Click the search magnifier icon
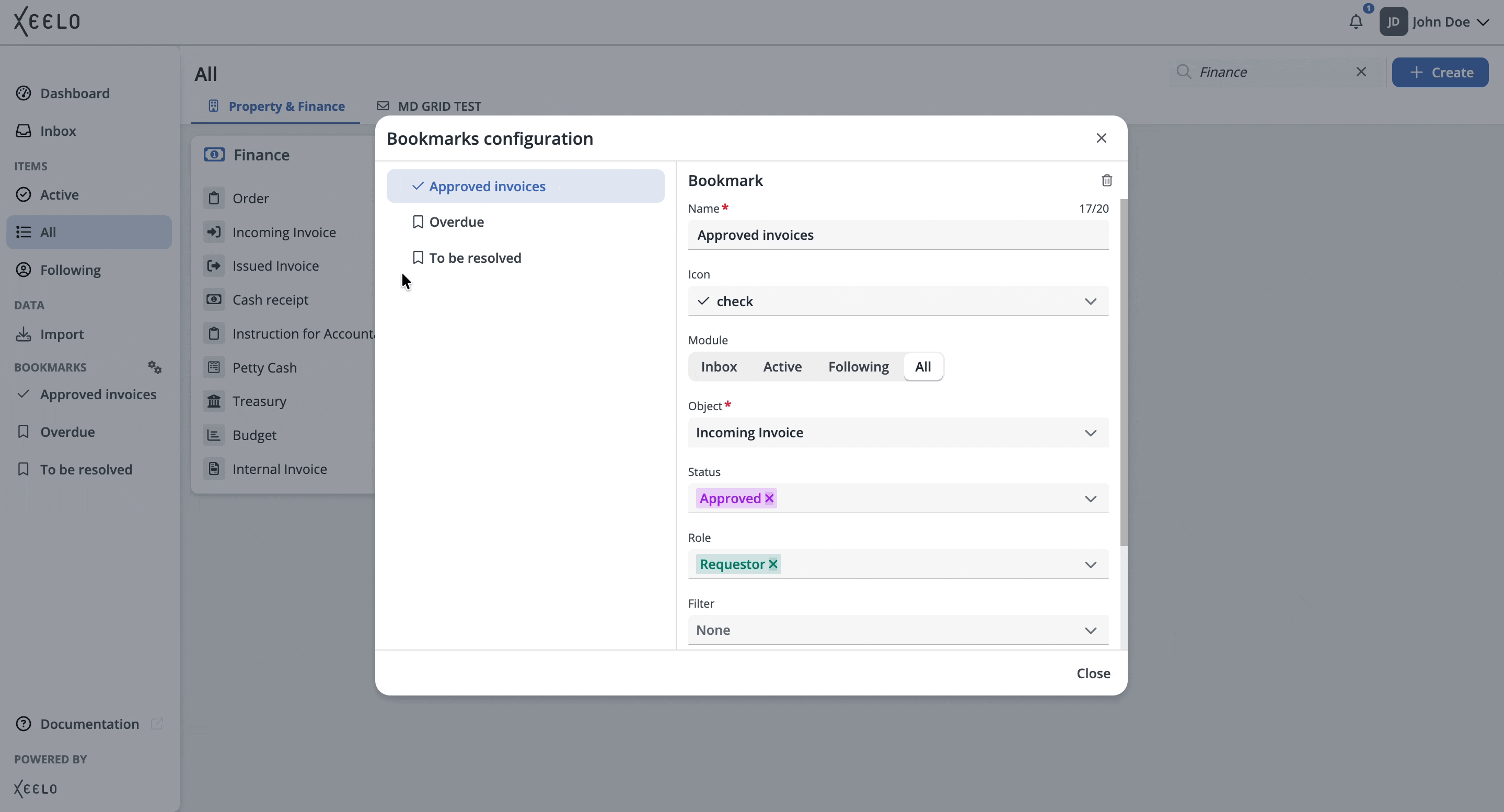This screenshot has height=812, width=1504. (1184, 72)
